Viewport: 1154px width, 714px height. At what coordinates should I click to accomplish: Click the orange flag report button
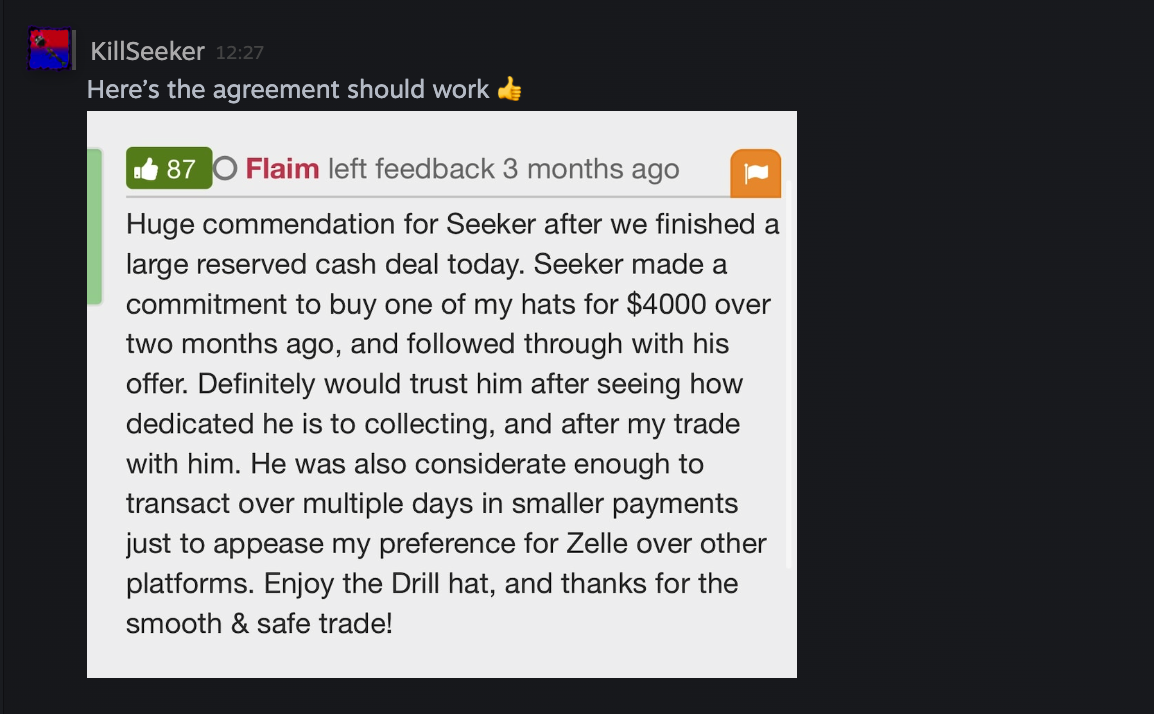click(756, 173)
